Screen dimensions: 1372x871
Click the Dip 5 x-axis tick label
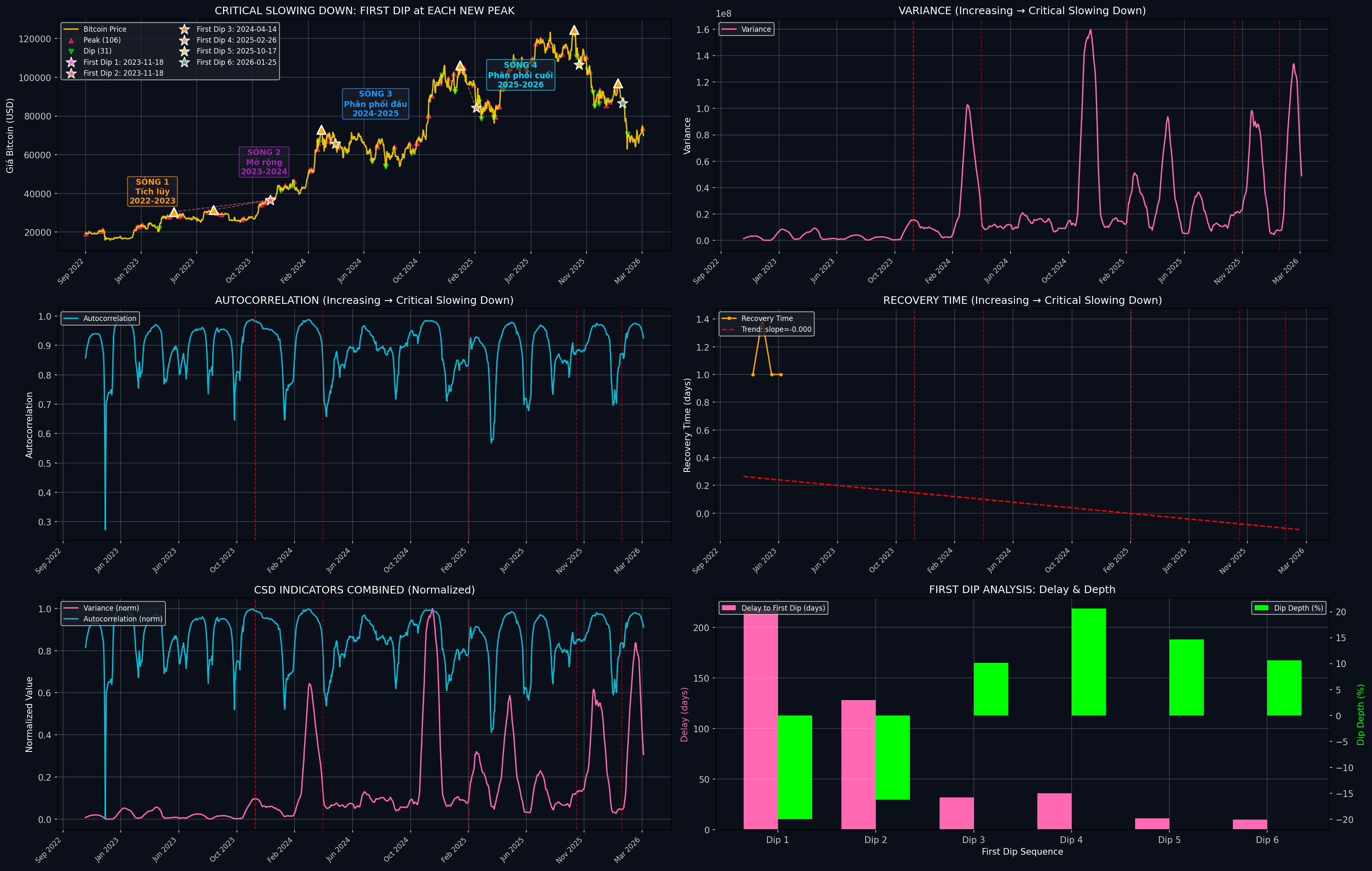pyautogui.click(x=1169, y=840)
